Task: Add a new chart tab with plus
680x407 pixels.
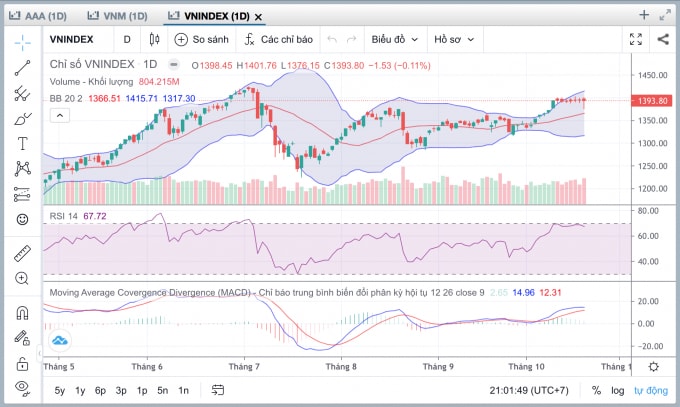Action: pos(644,15)
